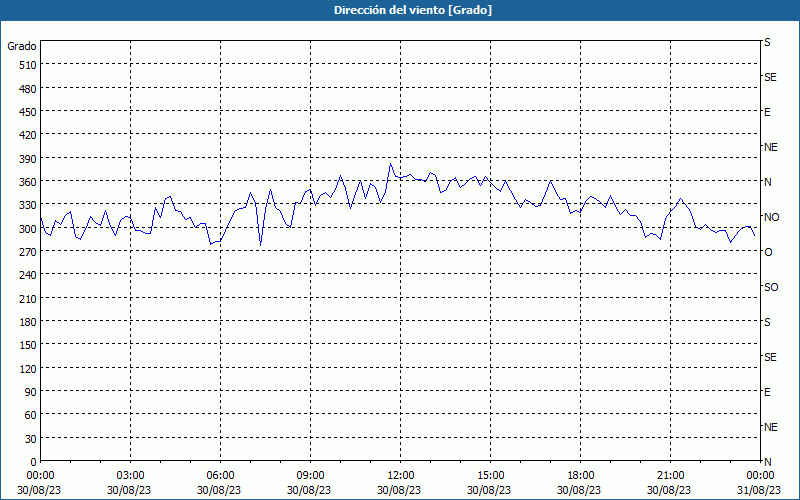
Task: Click the 21:00 time label
Action: [670, 476]
